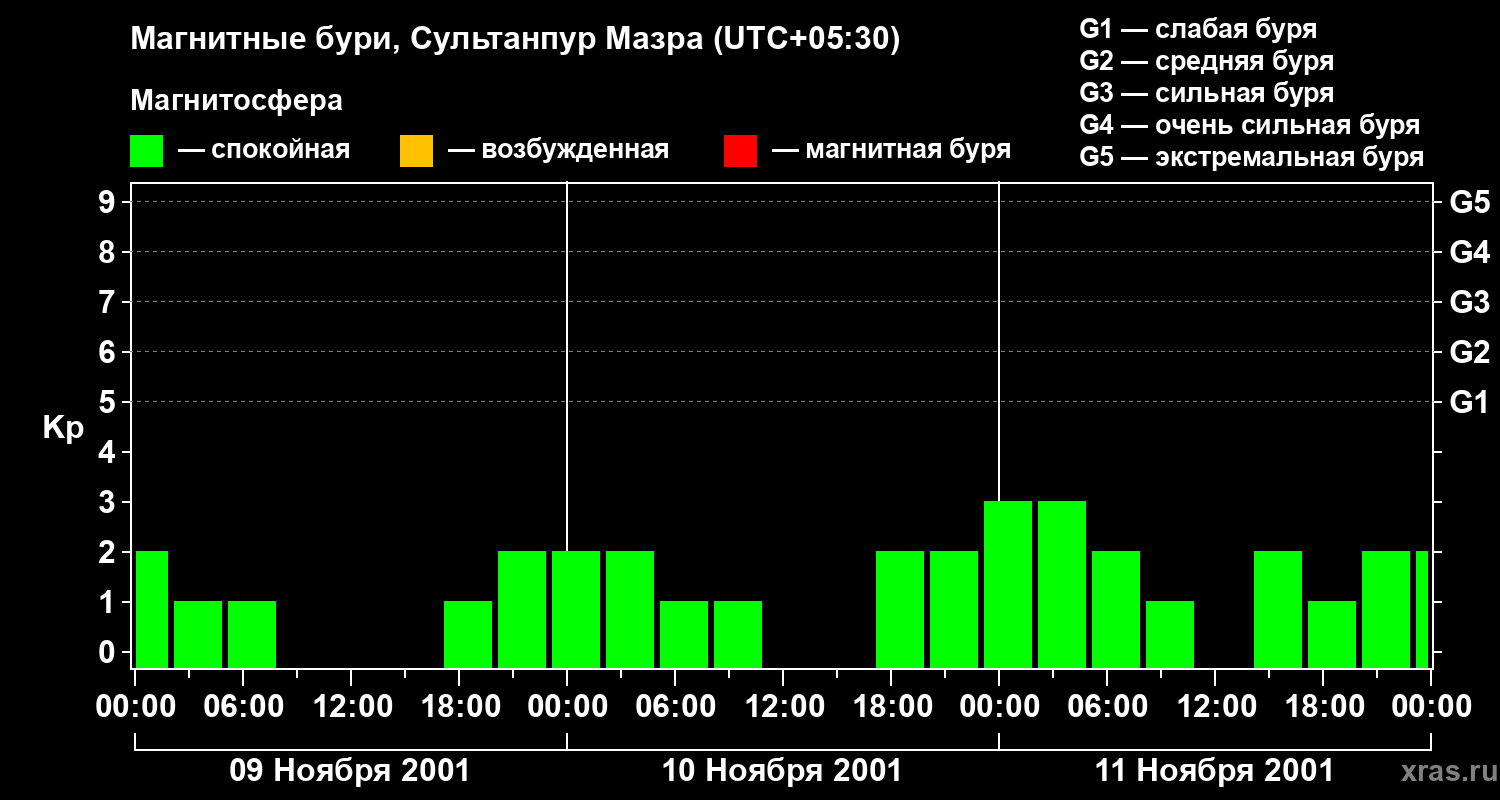Click the green спокойная legend swatch
Viewport: 1500px width, 800px height.
147,151
